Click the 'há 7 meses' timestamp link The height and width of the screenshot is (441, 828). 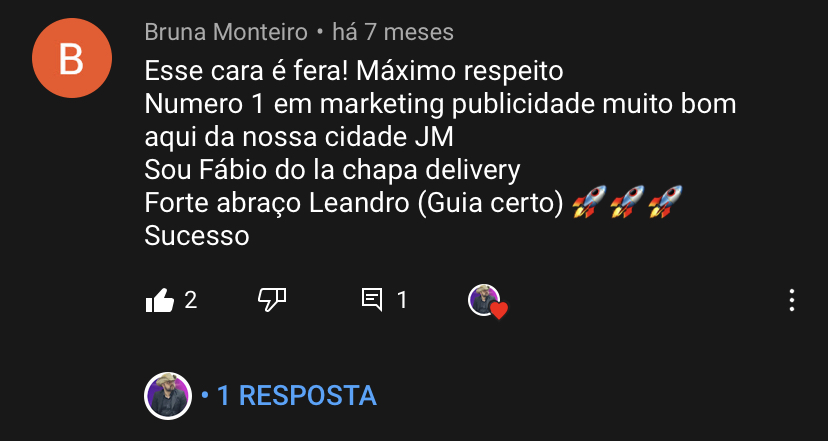(x=393, y=32)
